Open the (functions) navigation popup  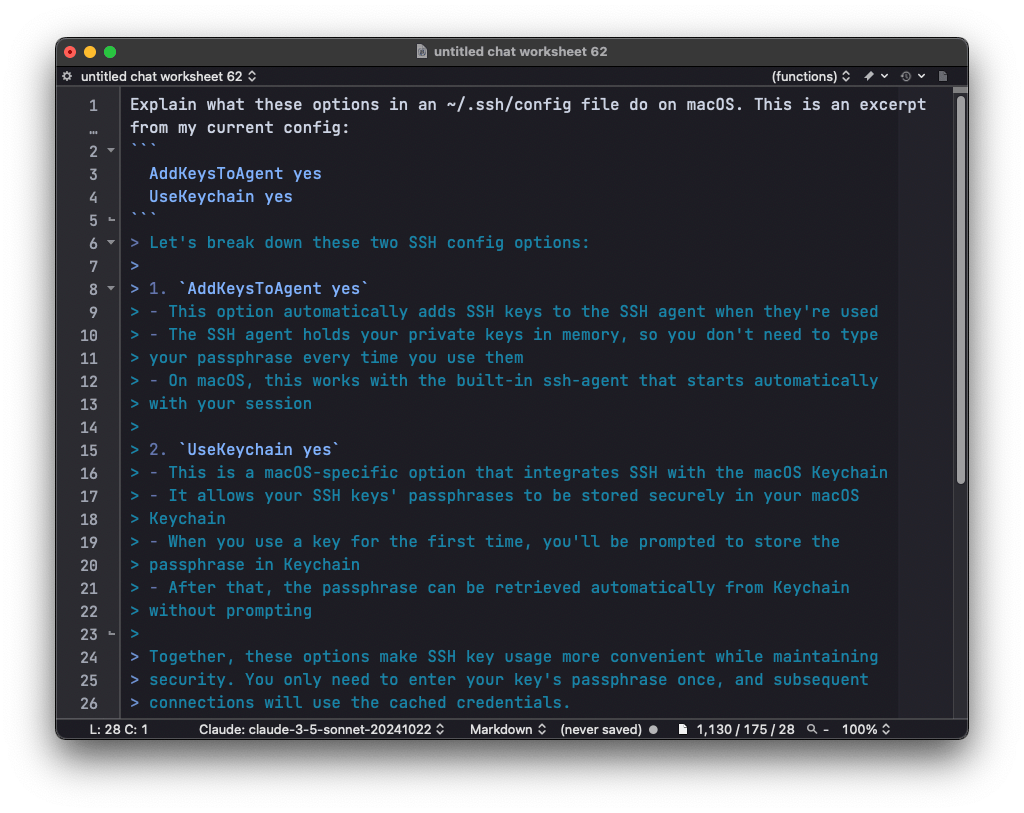[x=810, y=76]
